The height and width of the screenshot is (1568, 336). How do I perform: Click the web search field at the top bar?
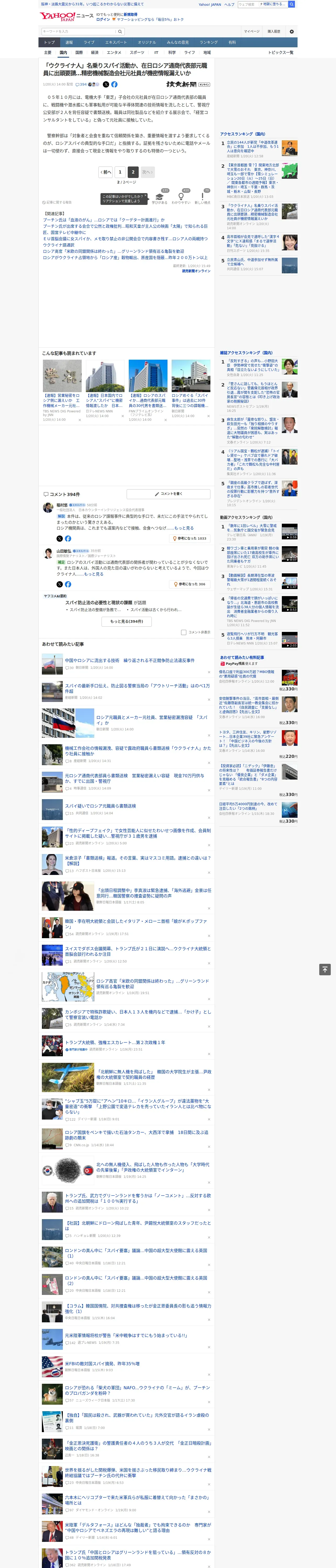coord(248,4)
